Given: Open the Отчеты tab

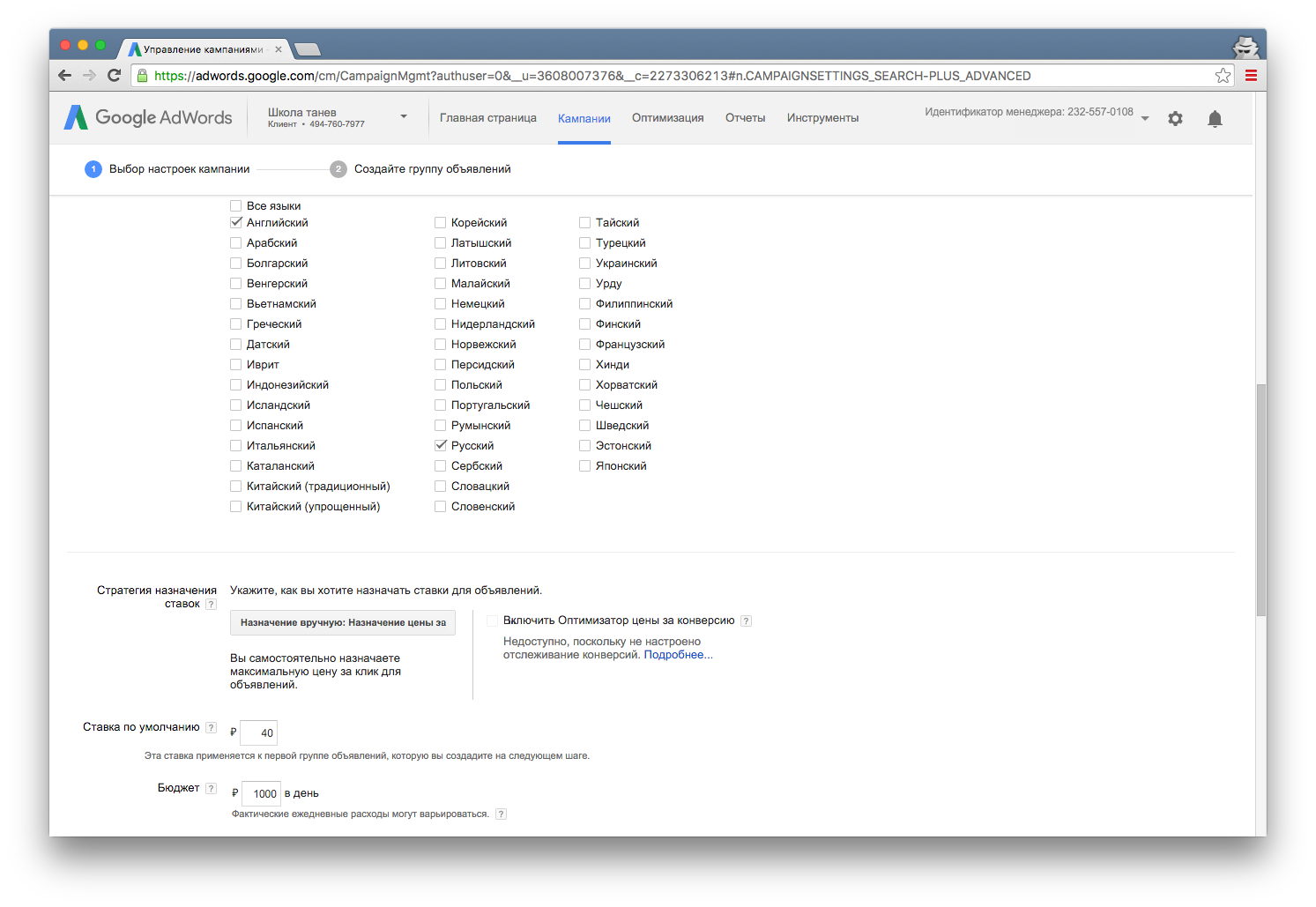Looking at the screenshot, I should coord(745,118).
